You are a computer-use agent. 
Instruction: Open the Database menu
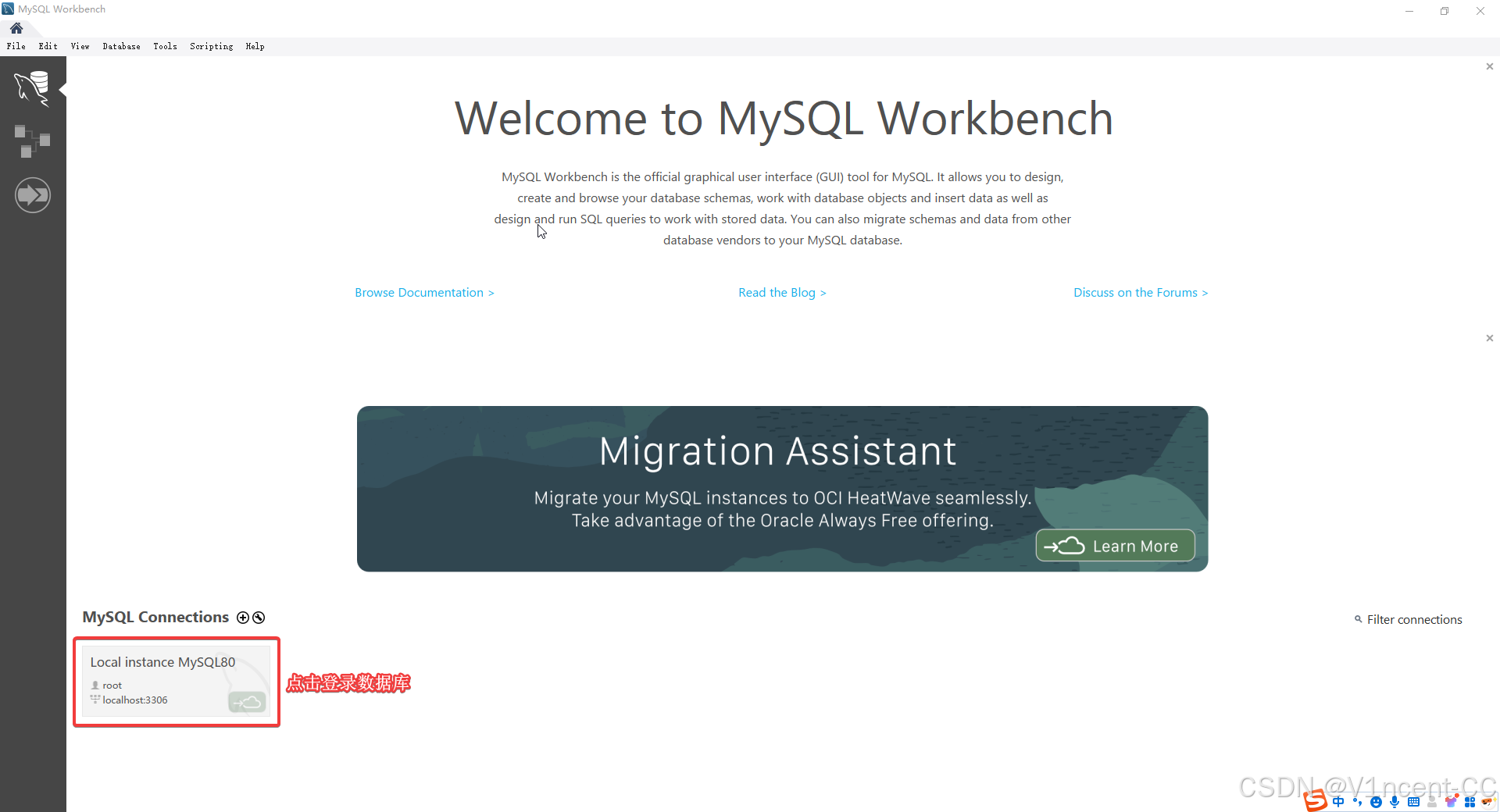pyautogui.click(x=121, y=46)
